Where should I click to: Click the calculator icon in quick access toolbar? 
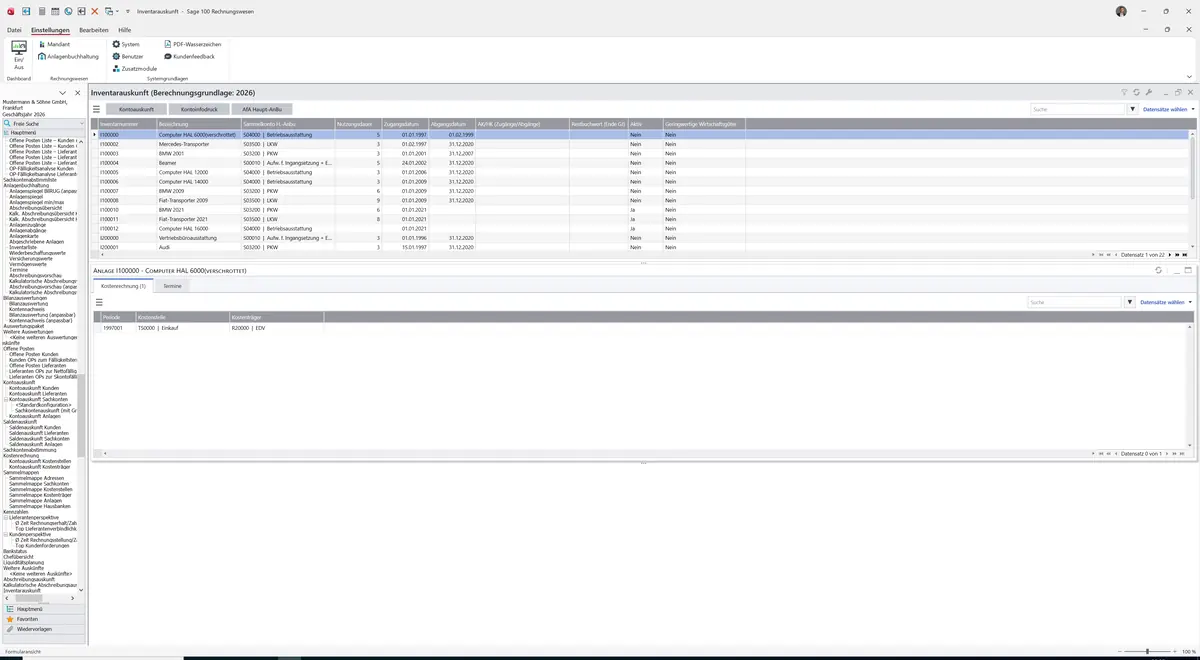41,11
